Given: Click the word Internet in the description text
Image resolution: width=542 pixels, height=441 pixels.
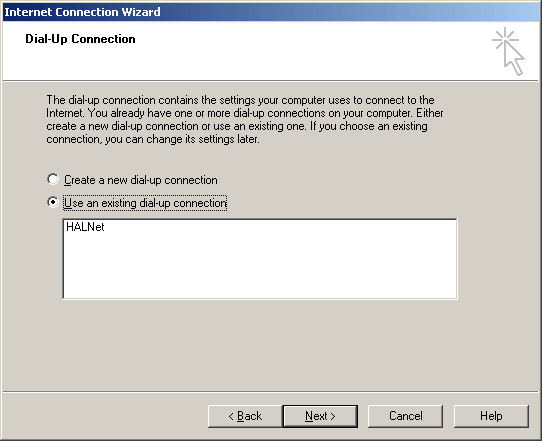Looking at the screenshot, I should [64, 113].
